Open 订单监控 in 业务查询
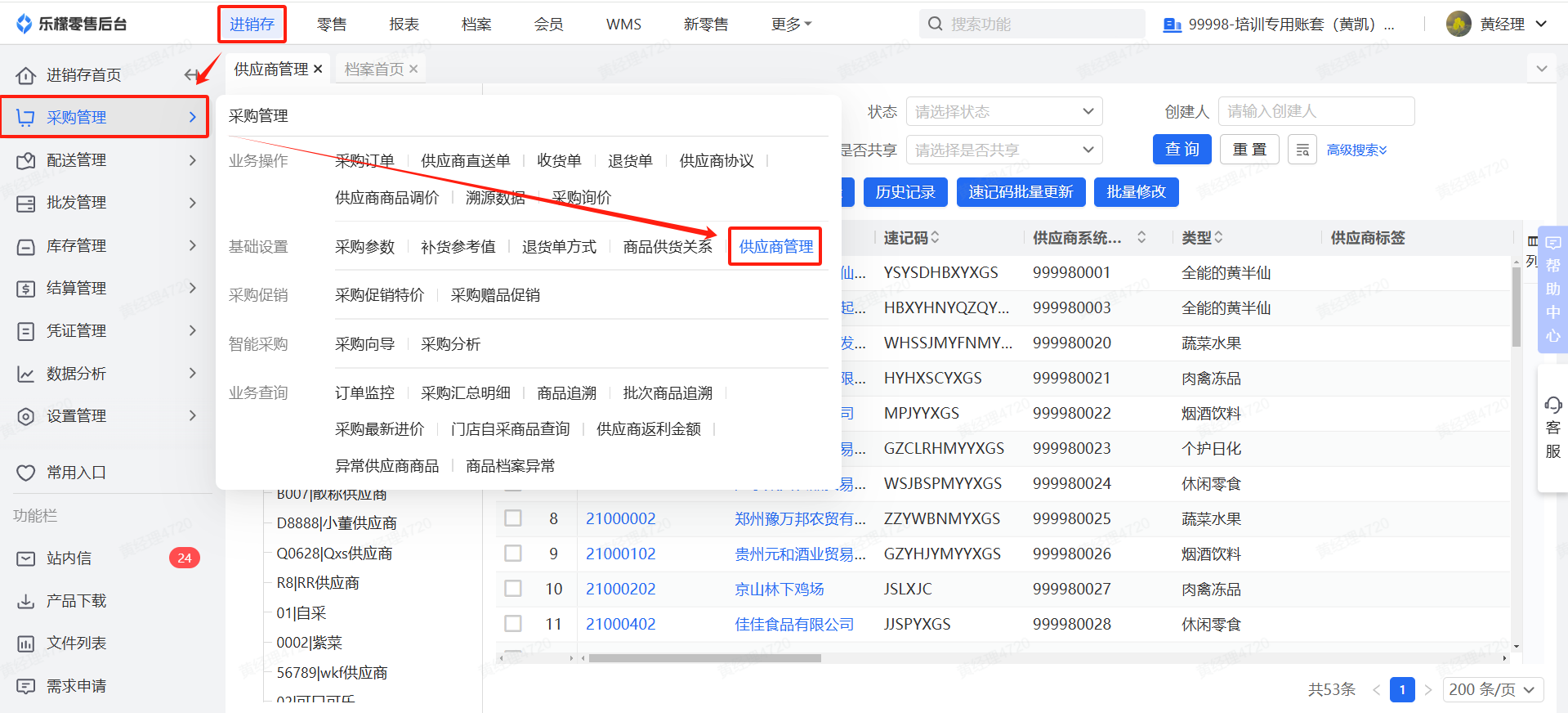 click(364, 393)
